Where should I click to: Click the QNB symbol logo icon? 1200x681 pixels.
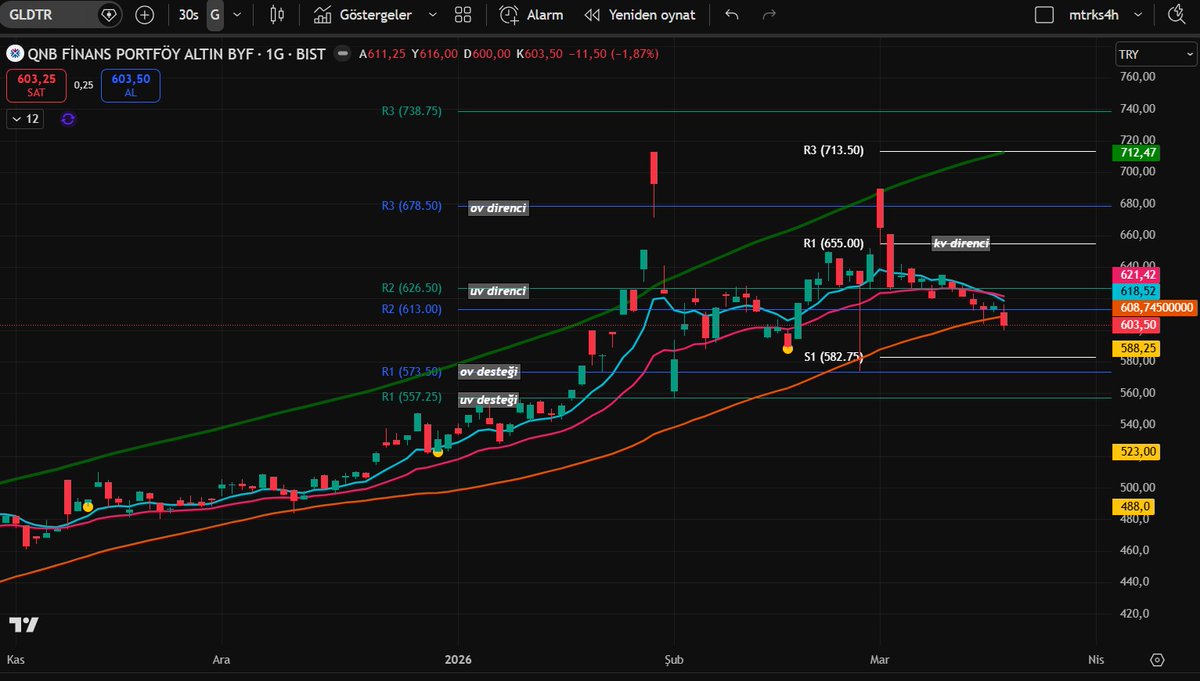(x=15, y=54)
